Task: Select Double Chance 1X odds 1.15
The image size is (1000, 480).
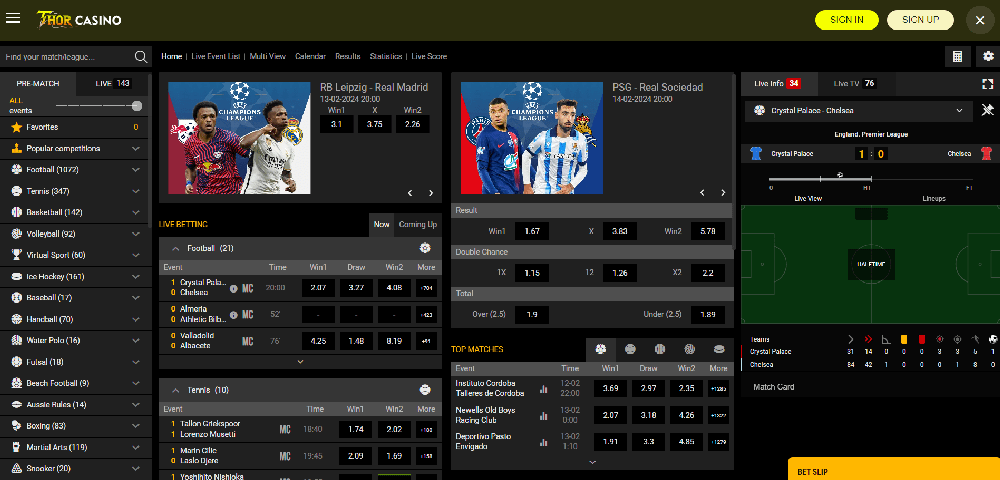Action: click(x=532, y=273)
